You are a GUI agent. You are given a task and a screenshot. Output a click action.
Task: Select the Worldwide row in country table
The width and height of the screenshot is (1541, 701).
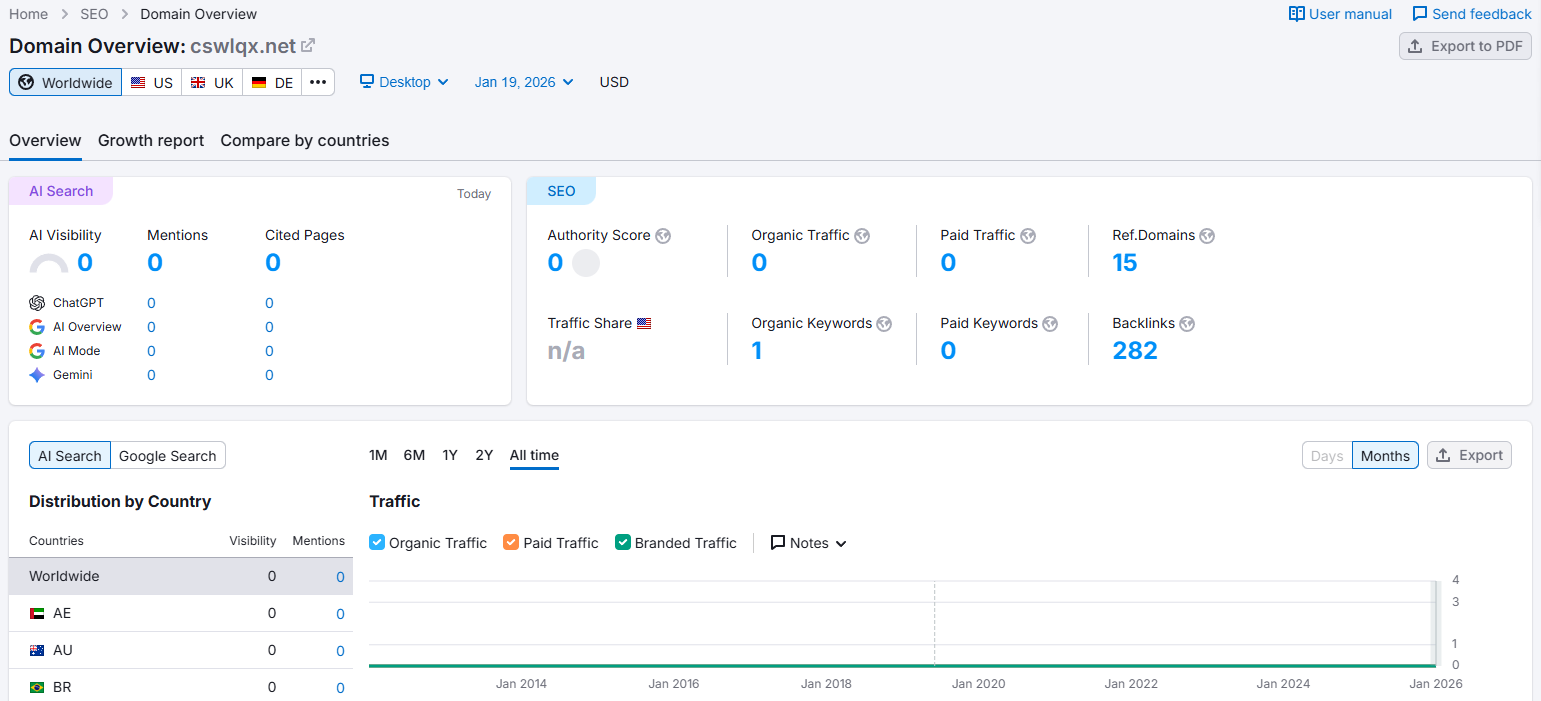[181, 576]
